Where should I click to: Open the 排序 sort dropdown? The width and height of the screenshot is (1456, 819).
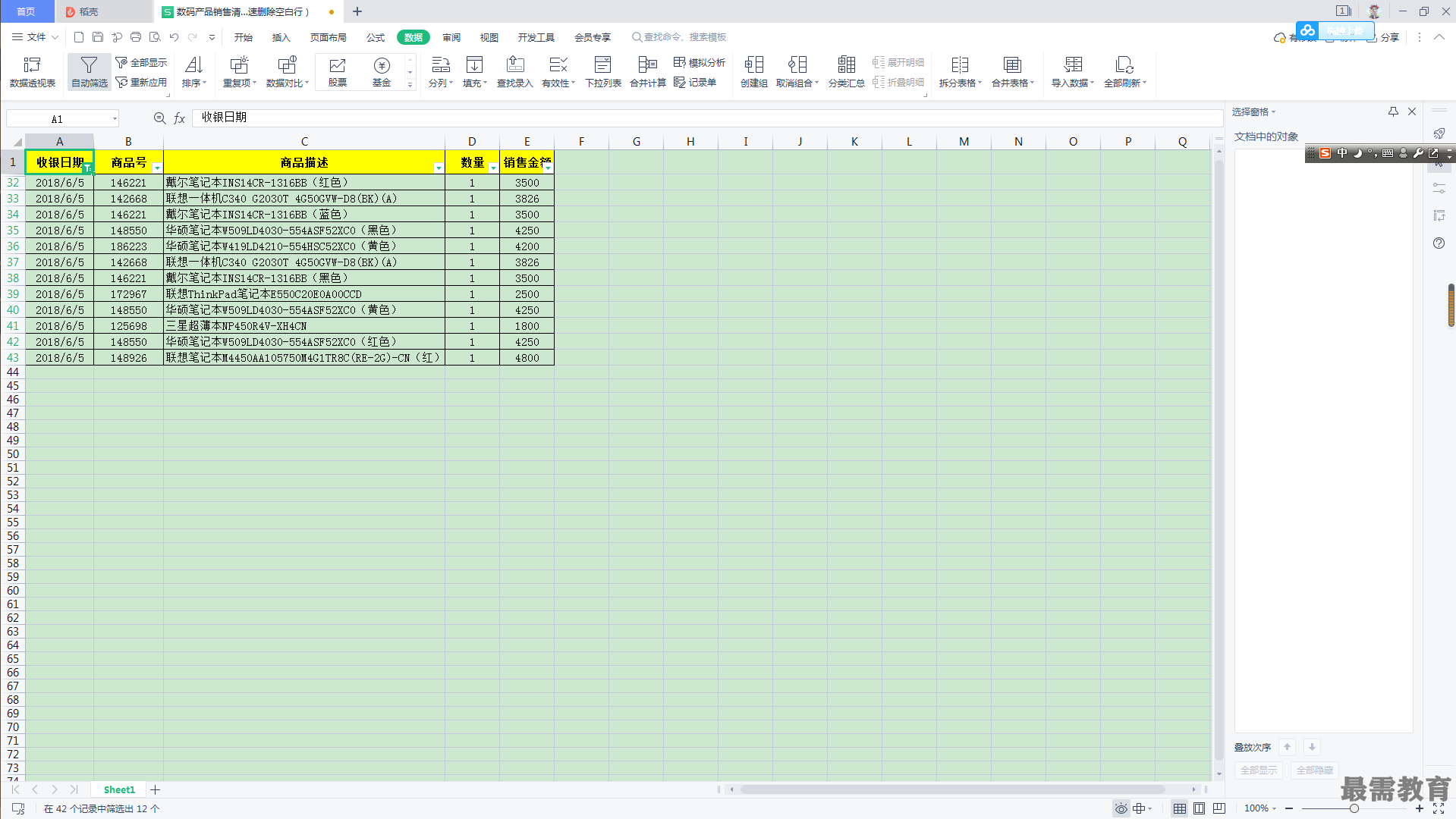[x=194, y=72]
